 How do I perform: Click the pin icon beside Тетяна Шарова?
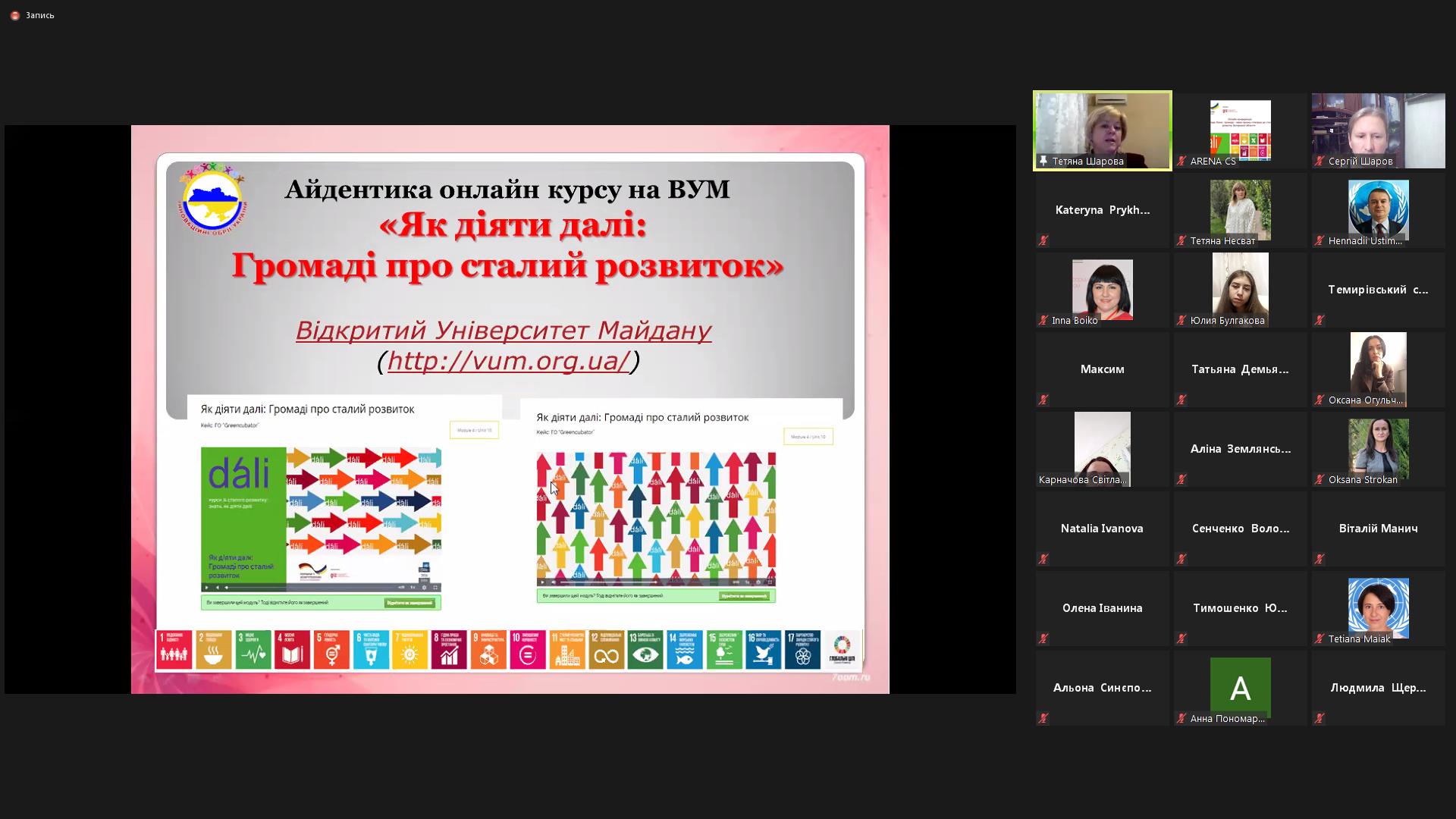click(x=1043, y=161)
